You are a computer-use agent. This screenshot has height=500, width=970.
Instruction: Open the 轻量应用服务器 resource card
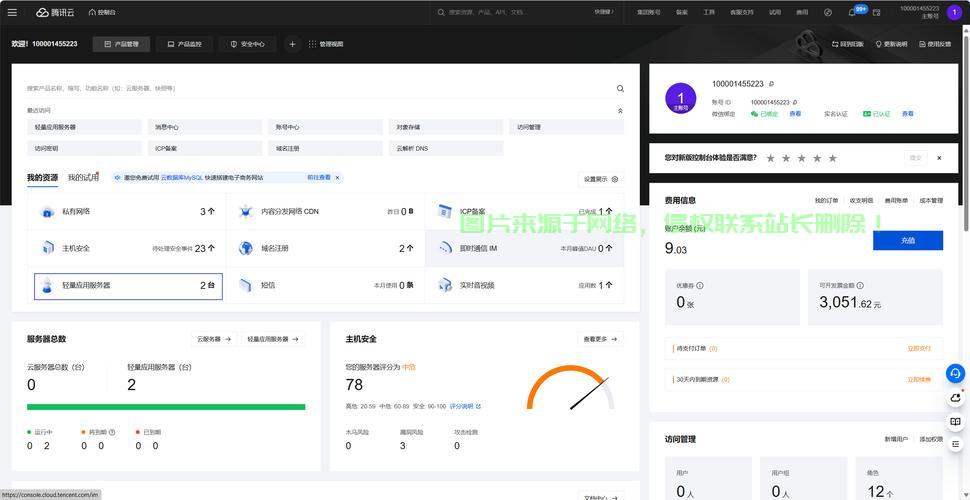pyautogui.click(x=128, y=286)
